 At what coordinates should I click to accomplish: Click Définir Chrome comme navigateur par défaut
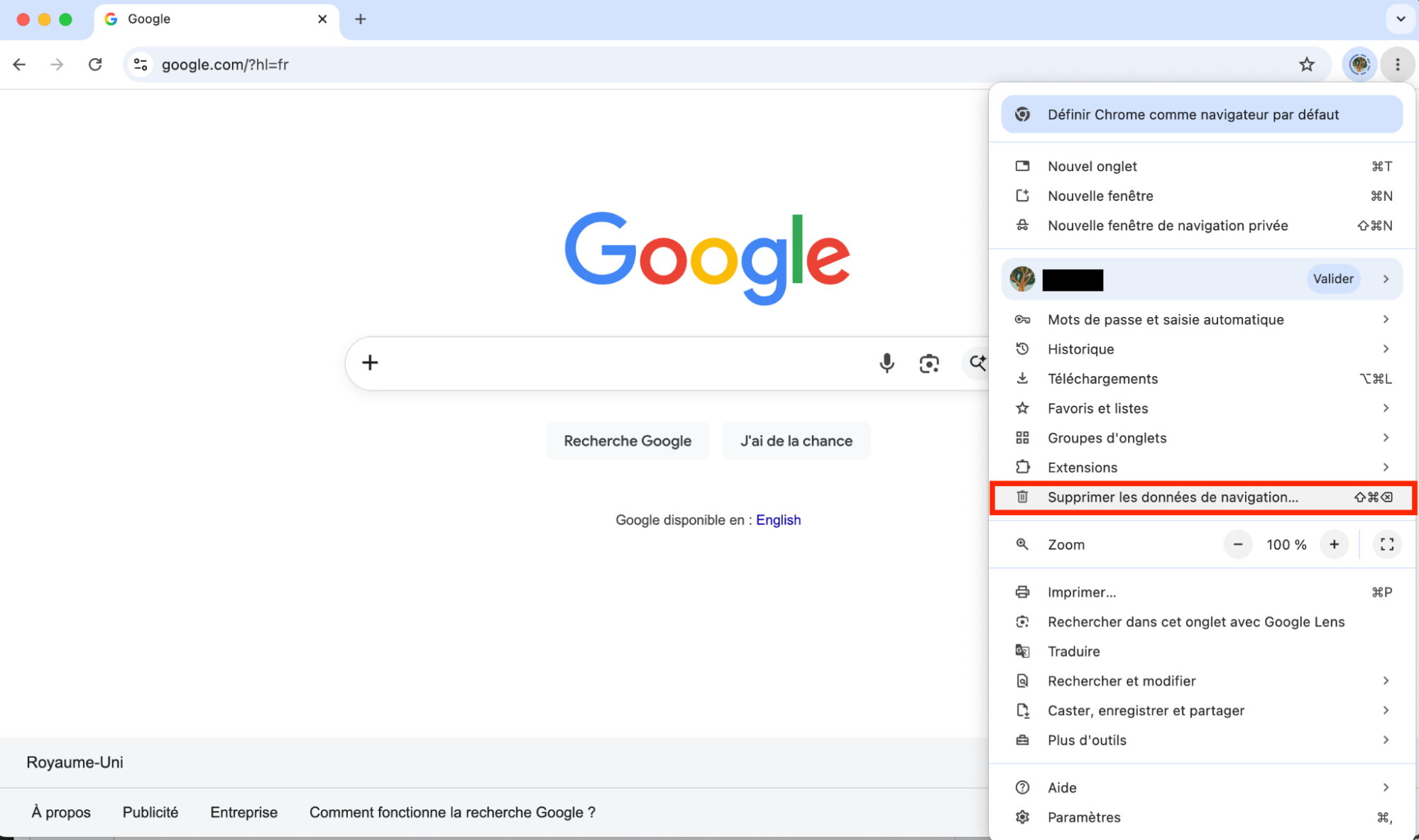tap(1202, 114)
